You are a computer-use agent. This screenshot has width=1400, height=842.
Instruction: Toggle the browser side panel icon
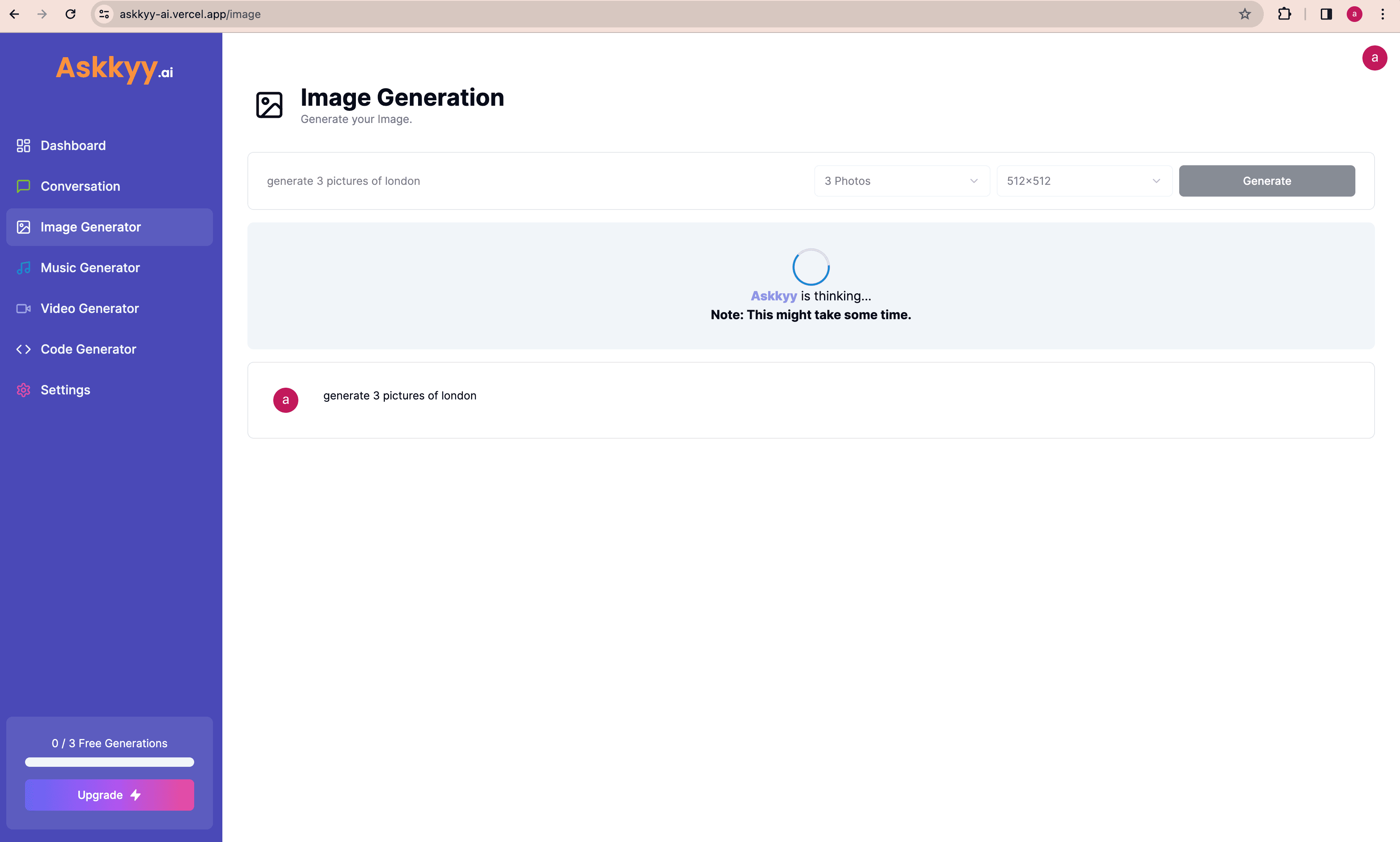click(x=1326, y=14)
